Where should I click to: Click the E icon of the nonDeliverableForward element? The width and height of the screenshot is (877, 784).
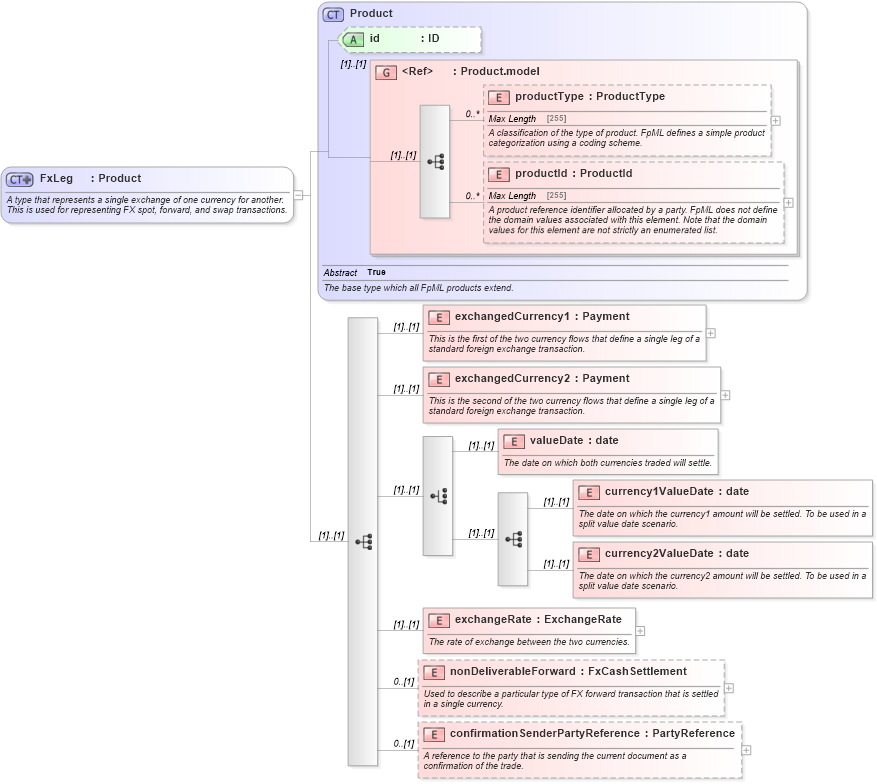coord(433,673)
